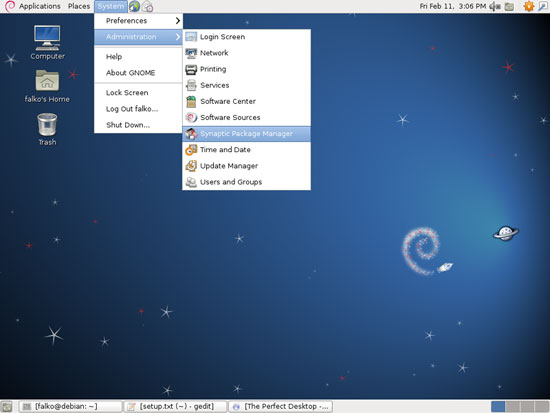Click the Users and Groups icon
550x413 pixels.
191,182
